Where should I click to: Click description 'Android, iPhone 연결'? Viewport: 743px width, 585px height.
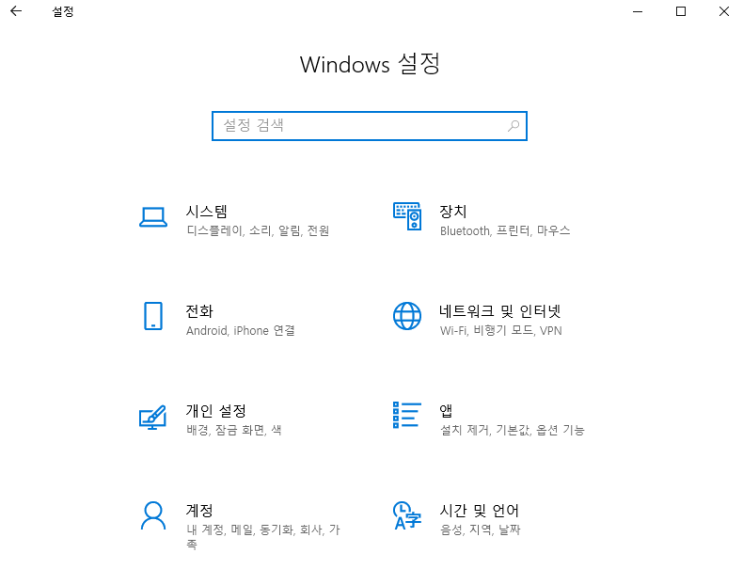[x=240, y=330]
